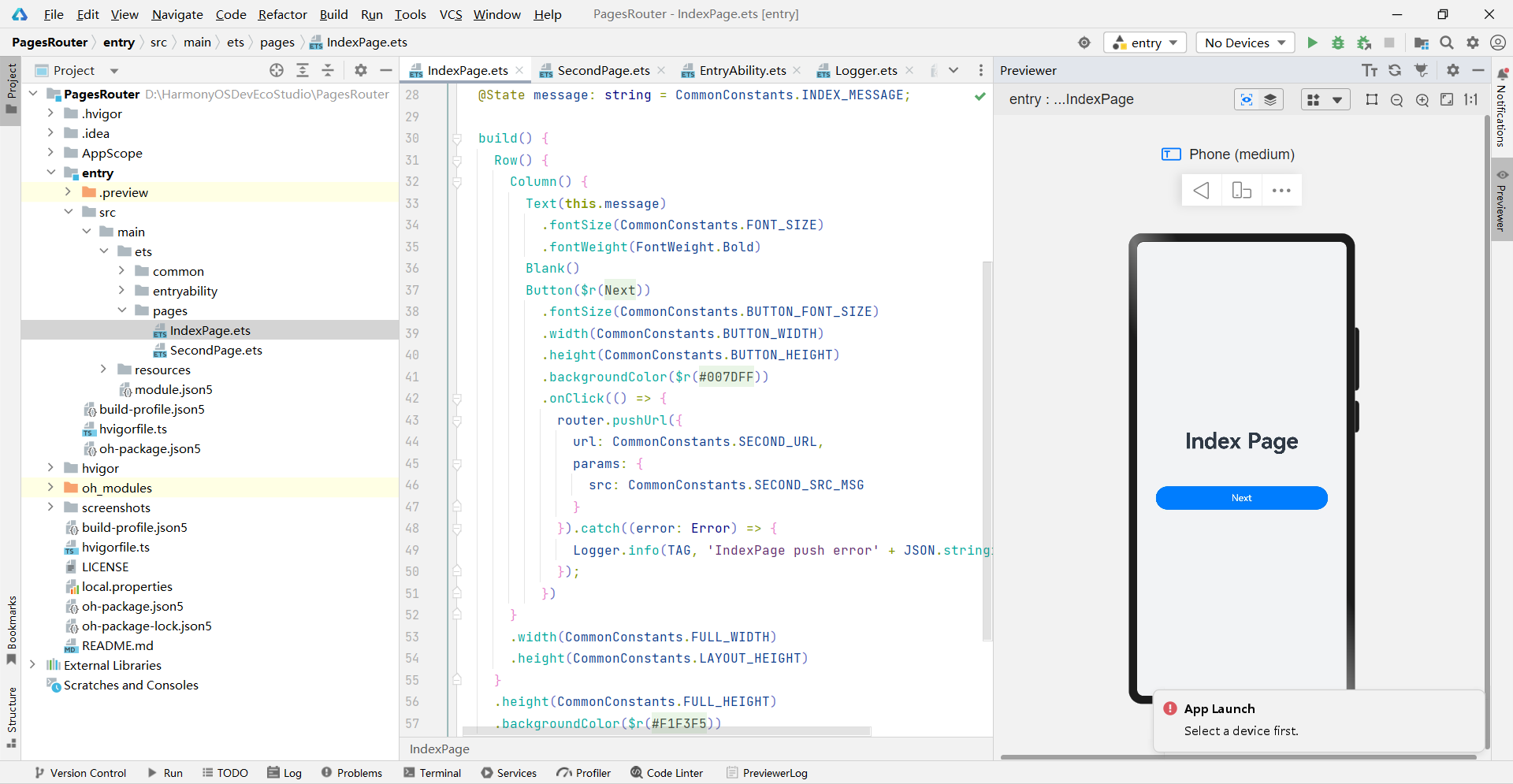Click the preview frame toggle icon
1513x784 pixels.
click(x=1372, y=99)
